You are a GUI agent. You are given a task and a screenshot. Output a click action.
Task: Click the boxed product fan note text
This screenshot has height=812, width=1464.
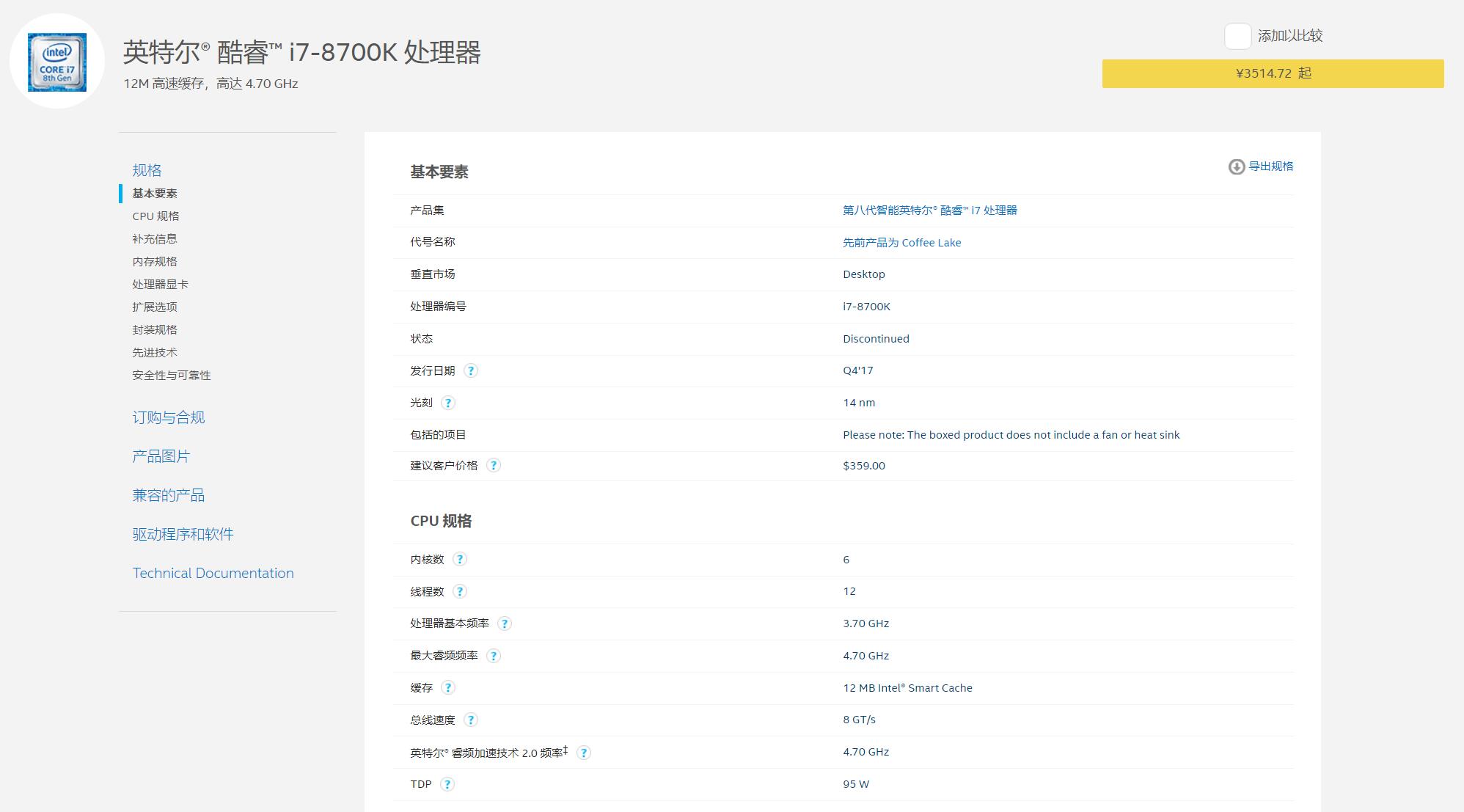coord(1011,435)
